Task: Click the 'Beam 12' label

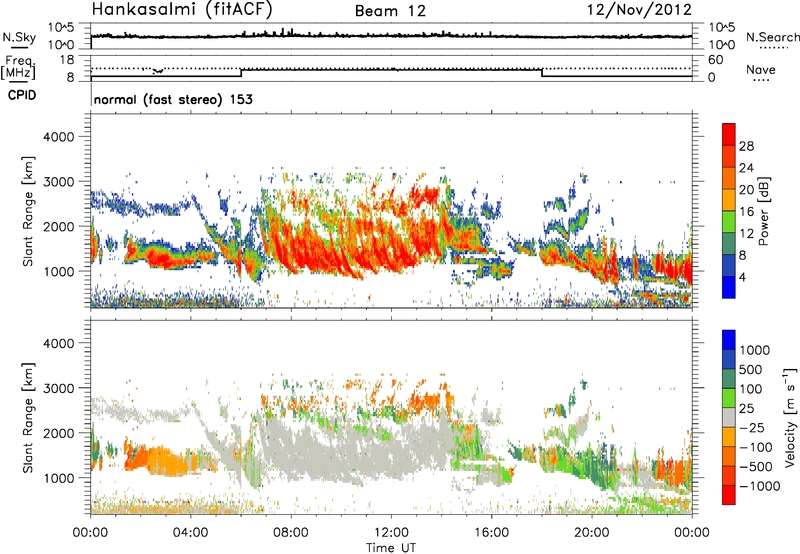Action: [390, 11]
